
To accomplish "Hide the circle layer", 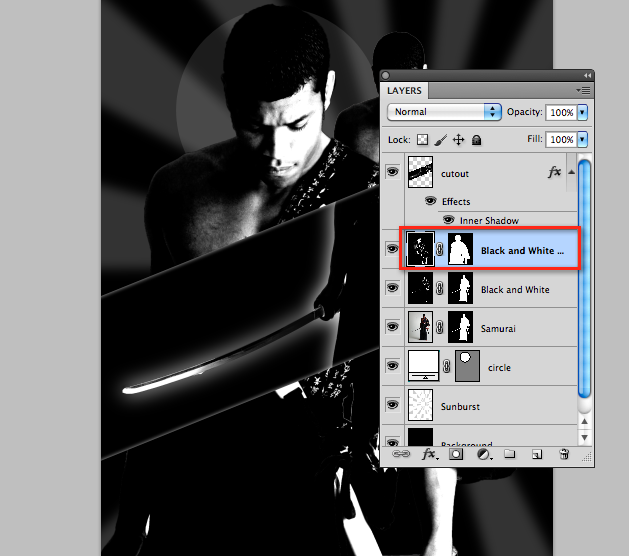I will tap(392, 365).
